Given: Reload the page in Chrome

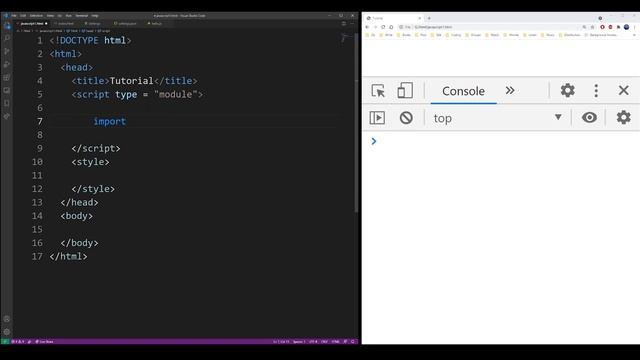Looking at the screenshot, I should pos(383,27).
